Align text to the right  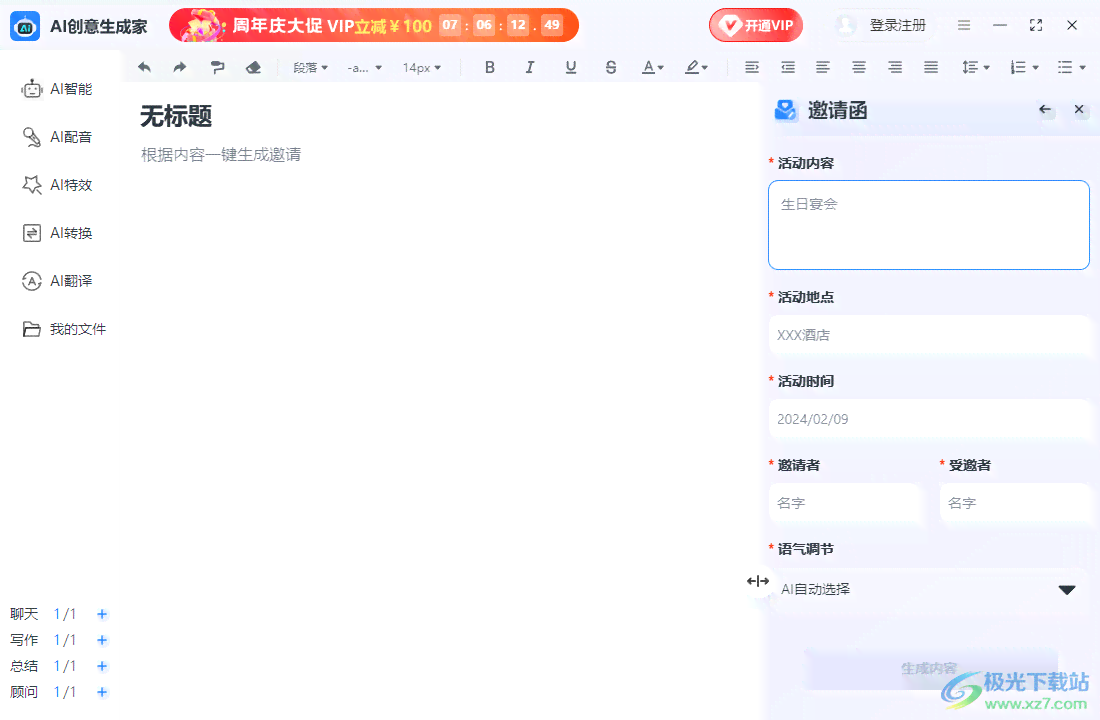[x=895, y=67]
